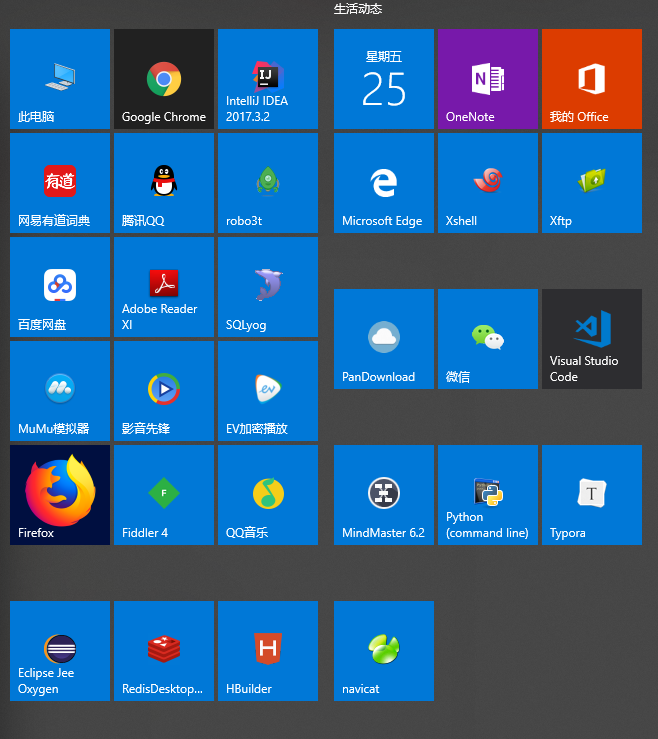
Task: Open WeChat (微信) tile
Action: [487, 339]
